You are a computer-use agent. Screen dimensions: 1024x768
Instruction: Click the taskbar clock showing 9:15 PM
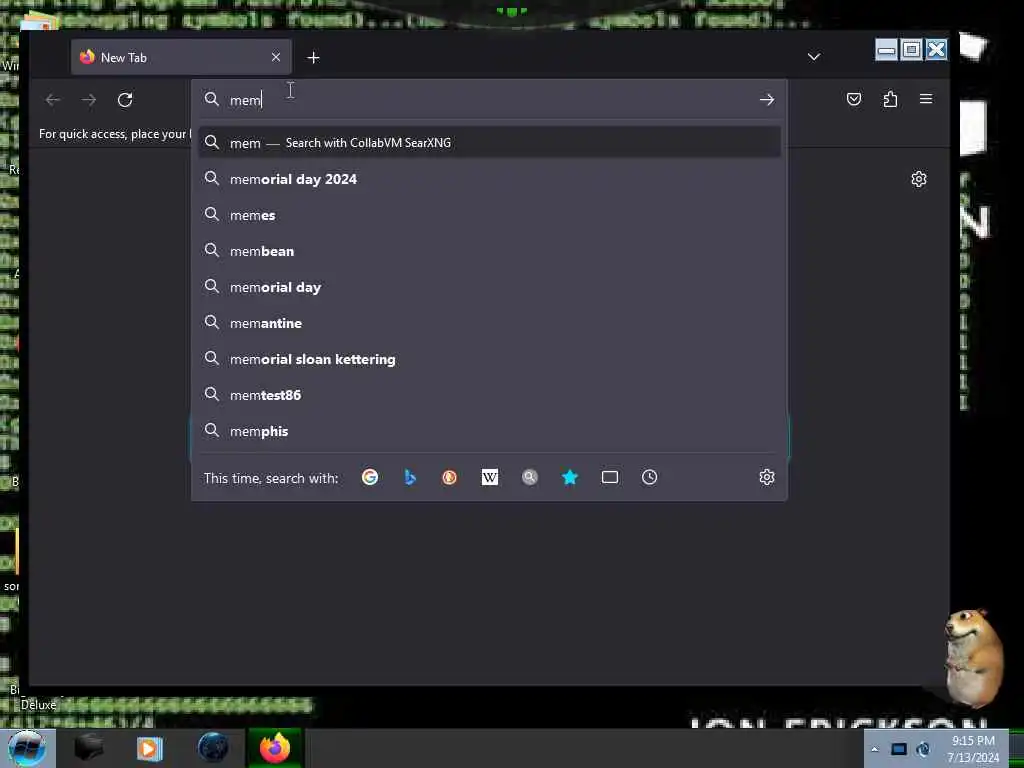(973, 749)
